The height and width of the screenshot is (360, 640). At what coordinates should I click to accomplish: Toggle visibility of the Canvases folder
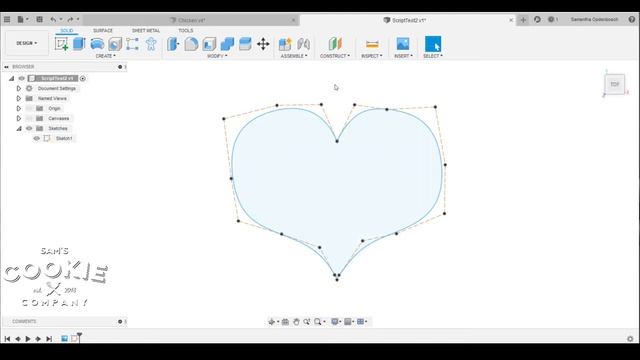(29, 118)
